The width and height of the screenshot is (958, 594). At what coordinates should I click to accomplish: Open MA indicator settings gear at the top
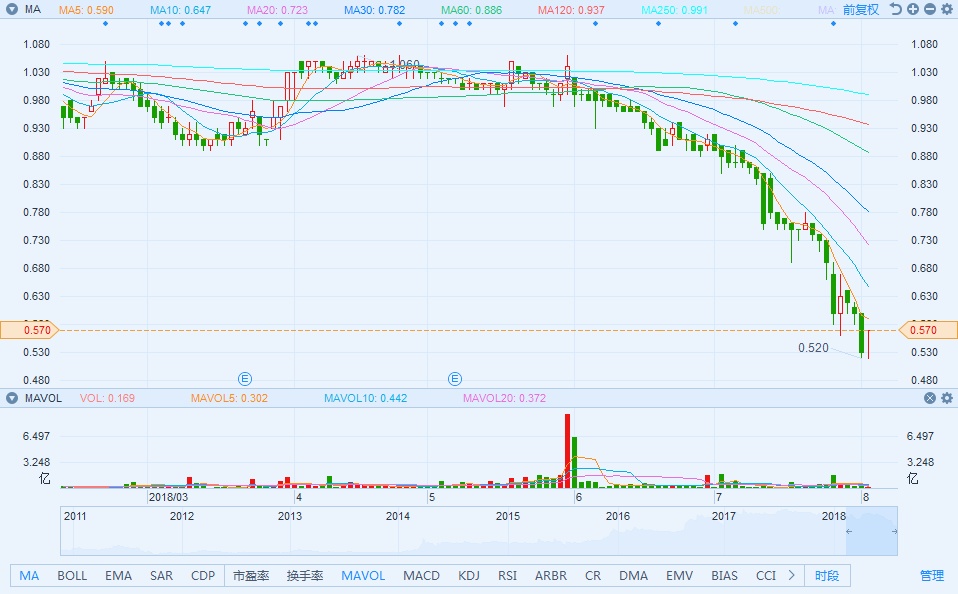tap(947, 9)
